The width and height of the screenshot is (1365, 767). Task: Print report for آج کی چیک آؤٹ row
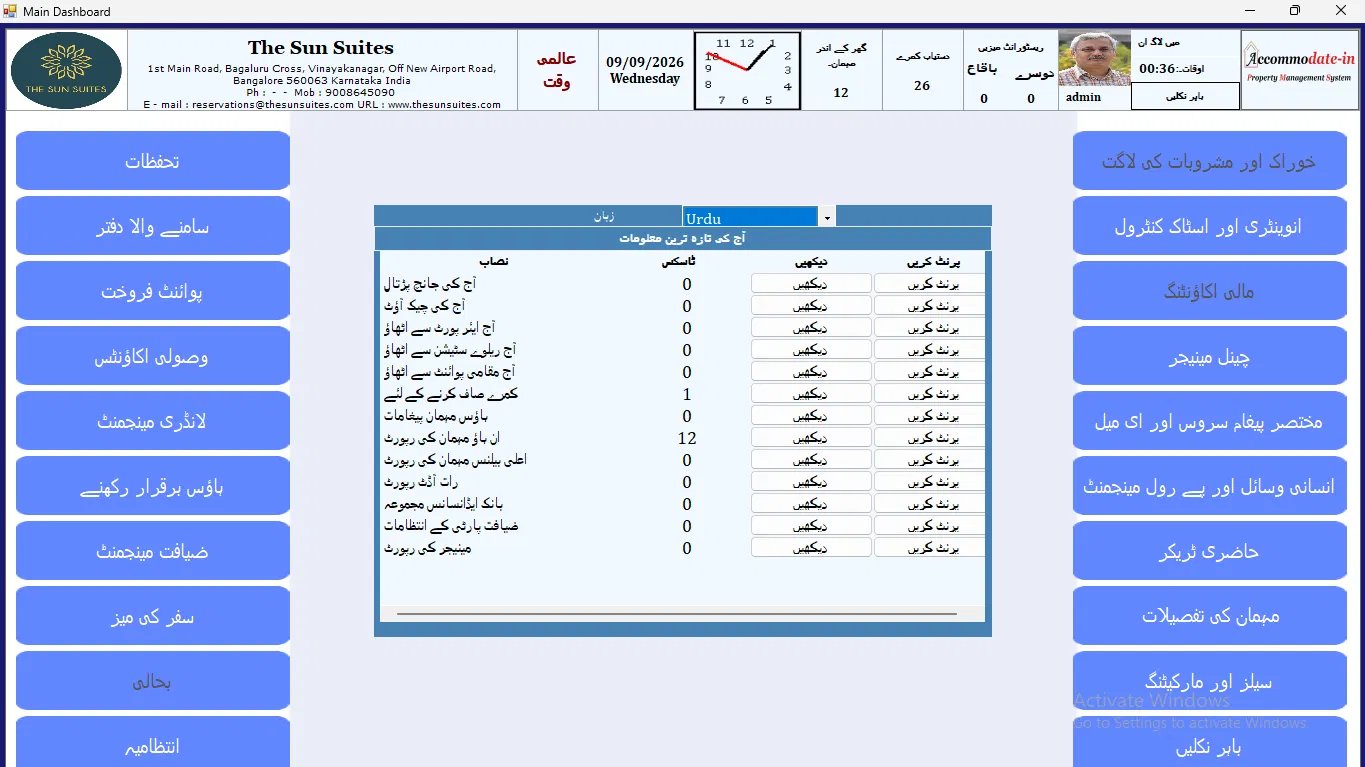click(930, 306)
